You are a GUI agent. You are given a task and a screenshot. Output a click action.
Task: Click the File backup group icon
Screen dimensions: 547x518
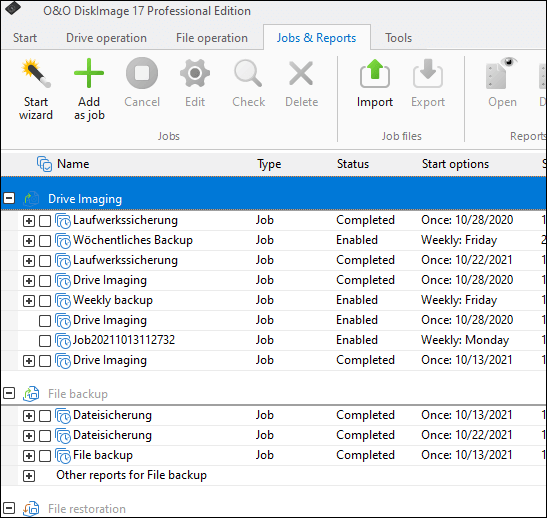click(x=31, y=394)
